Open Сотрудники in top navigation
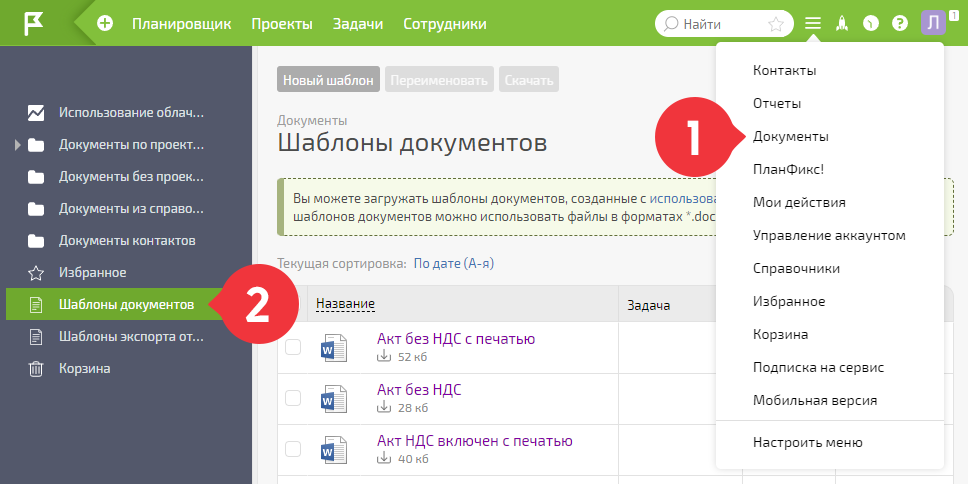Viewport: 968px width, 484px height. [x=444, y=24]
